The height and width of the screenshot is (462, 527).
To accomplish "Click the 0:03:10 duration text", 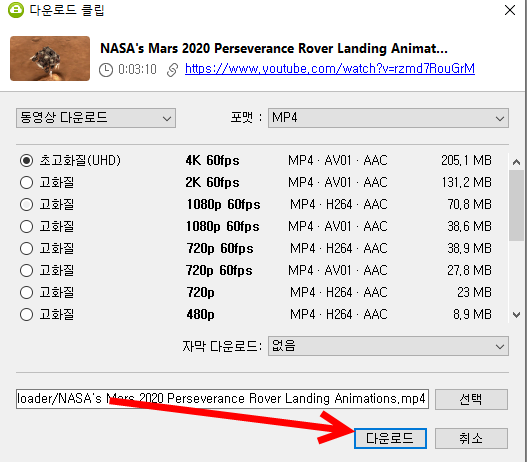I will coord(137,70).
